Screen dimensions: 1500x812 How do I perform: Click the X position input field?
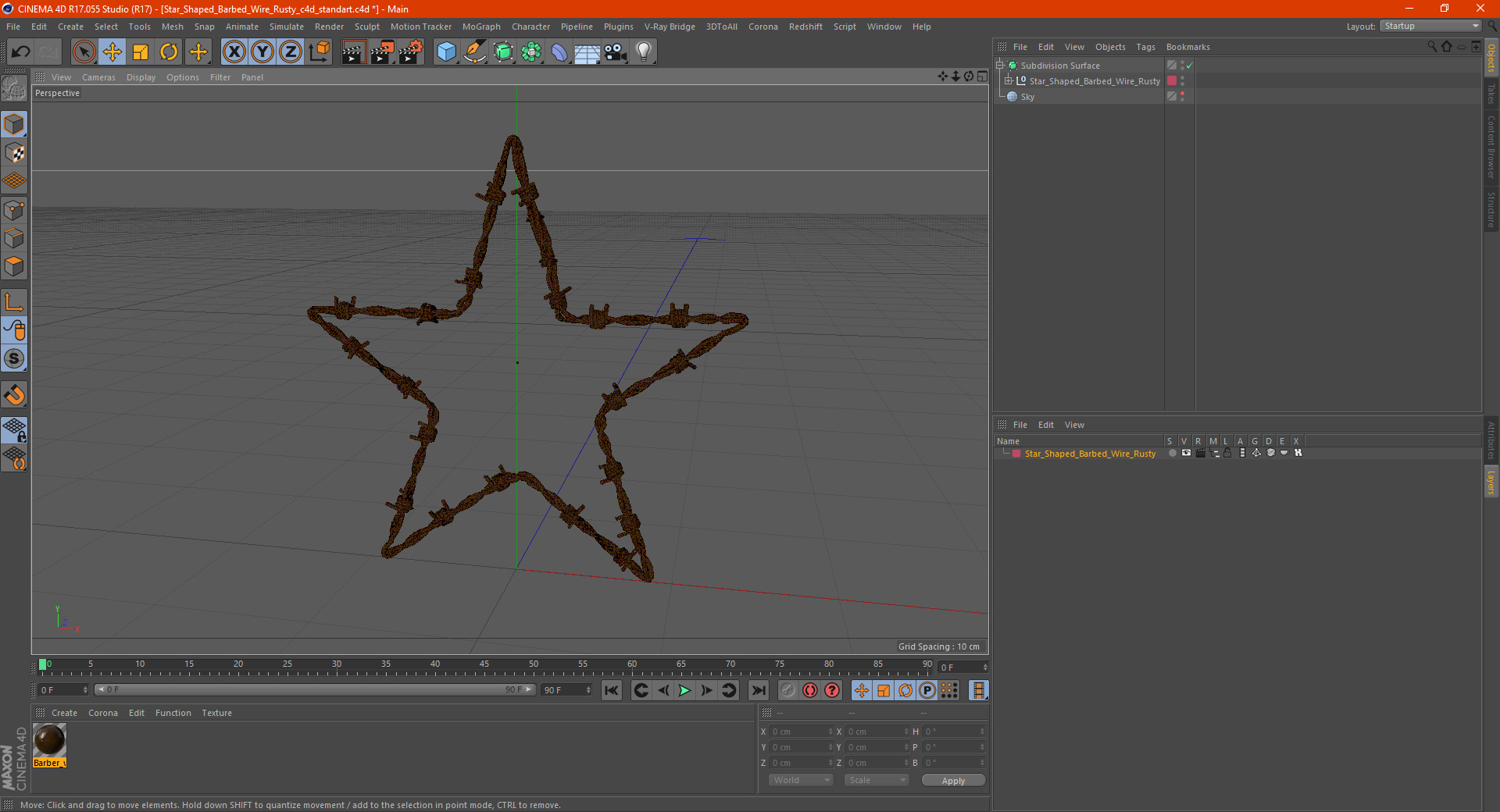pos(802,732)
